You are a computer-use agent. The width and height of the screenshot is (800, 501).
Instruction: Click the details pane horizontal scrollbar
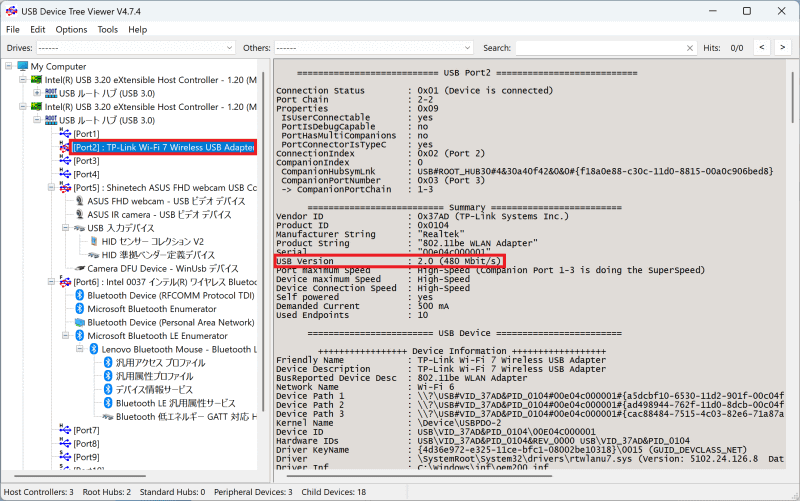pyautogui.click(x=419, y=476)
